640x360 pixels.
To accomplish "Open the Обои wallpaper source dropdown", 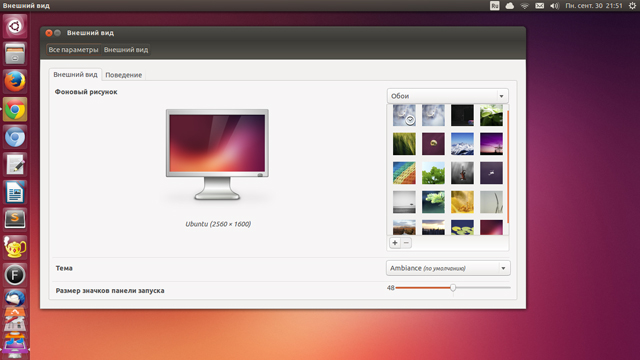I will [447, 96].
